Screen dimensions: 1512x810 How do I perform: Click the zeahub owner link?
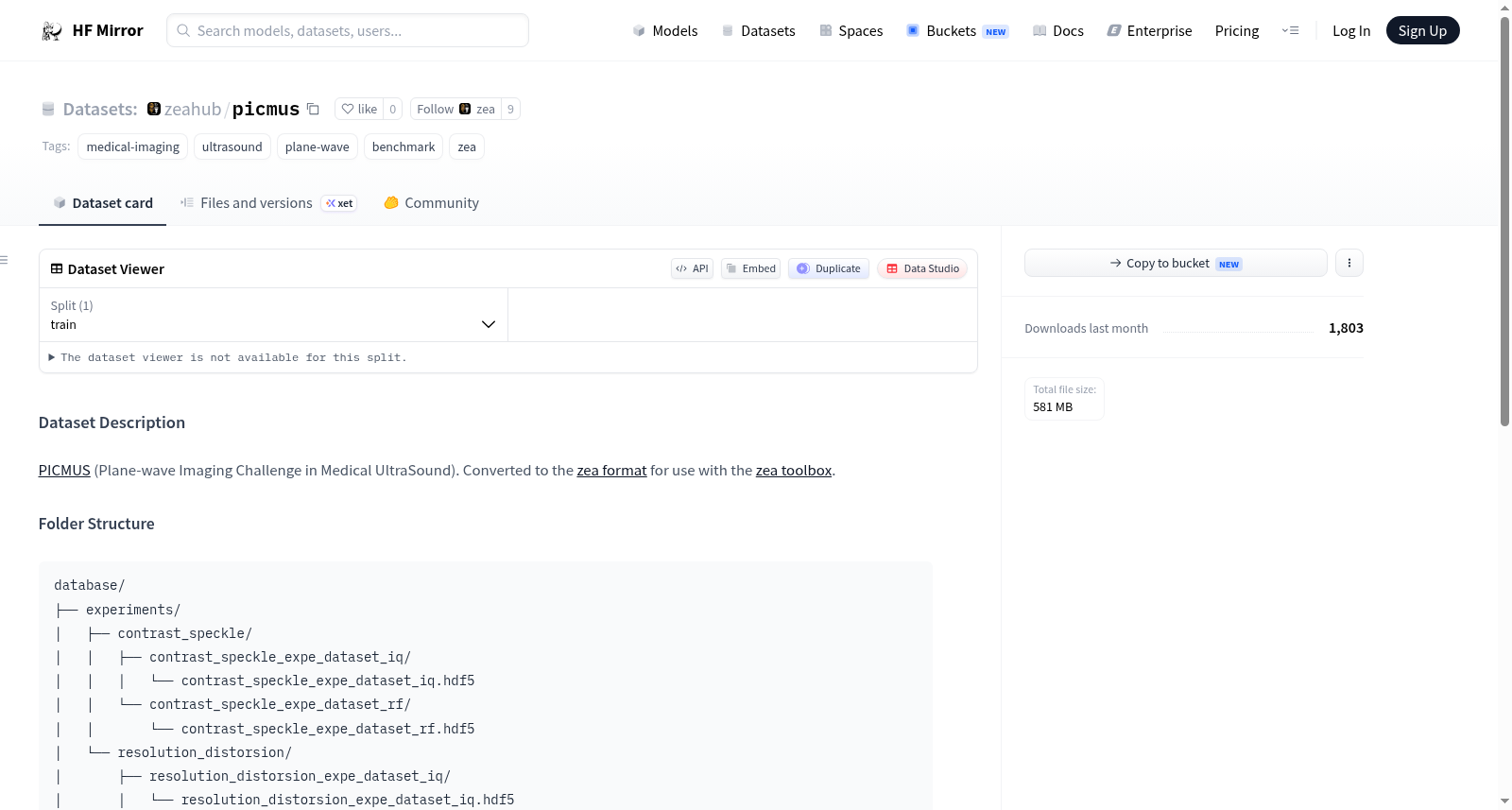(193, 110)
